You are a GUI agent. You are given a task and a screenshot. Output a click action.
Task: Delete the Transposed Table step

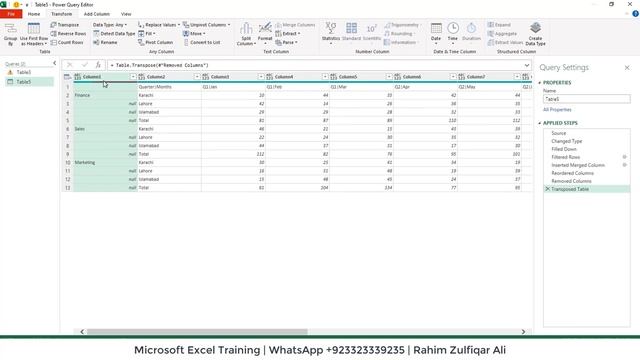tap(547, 189)
